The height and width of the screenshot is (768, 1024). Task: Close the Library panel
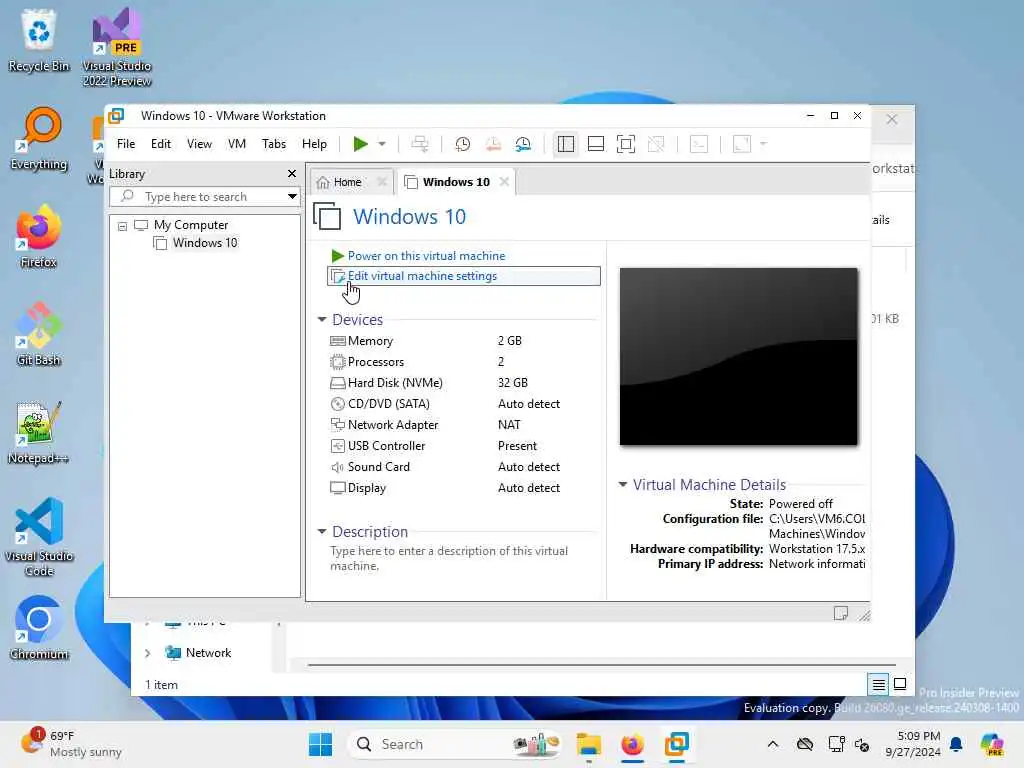coord(292,174)
